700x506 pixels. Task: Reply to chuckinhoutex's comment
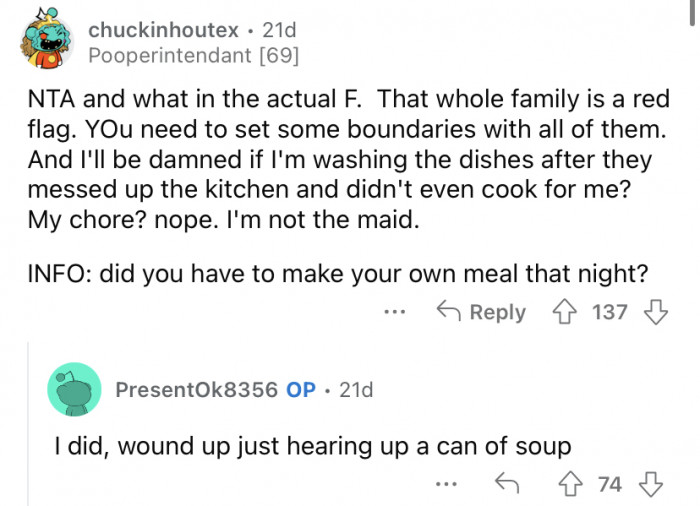click(482, 312)
